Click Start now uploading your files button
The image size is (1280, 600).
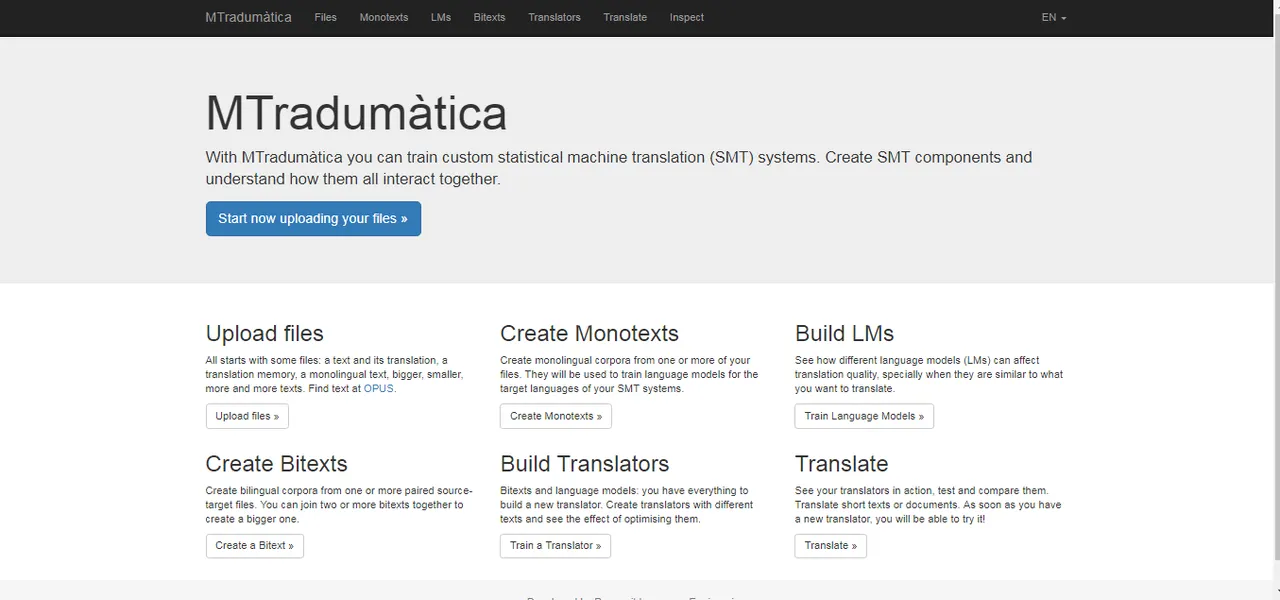pos(313,218)
